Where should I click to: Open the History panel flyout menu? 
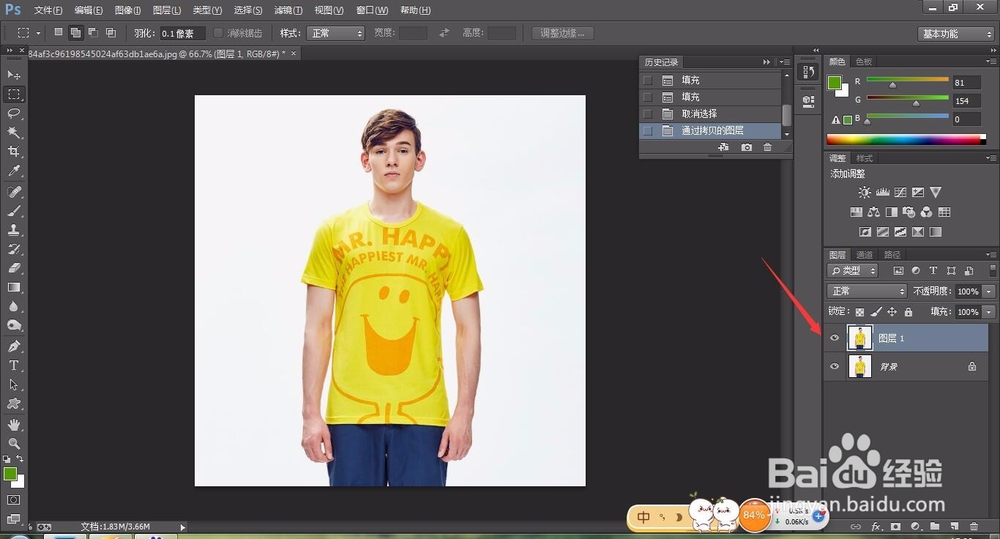(784, 62)
